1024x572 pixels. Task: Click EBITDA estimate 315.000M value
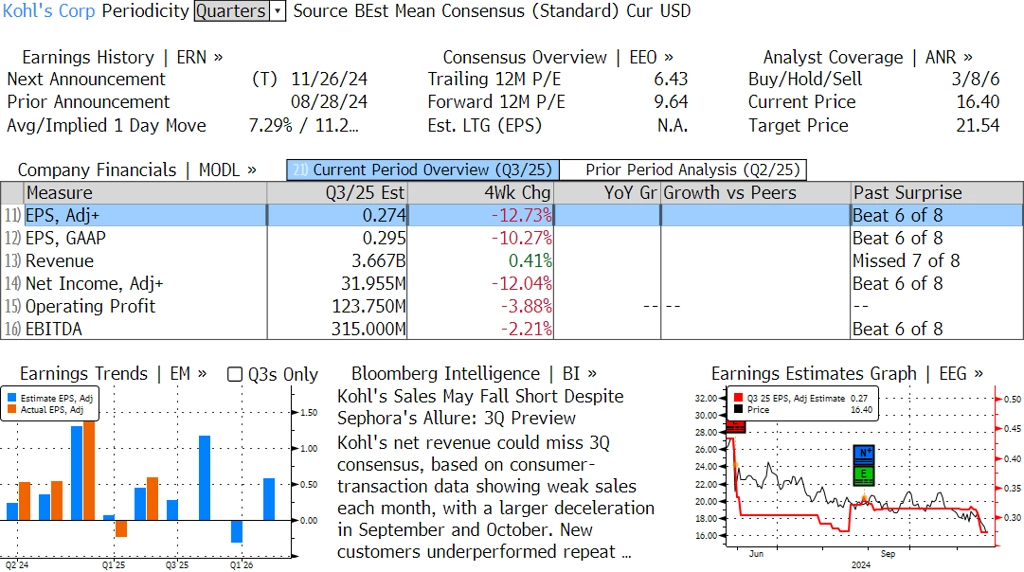click(368, 328)
